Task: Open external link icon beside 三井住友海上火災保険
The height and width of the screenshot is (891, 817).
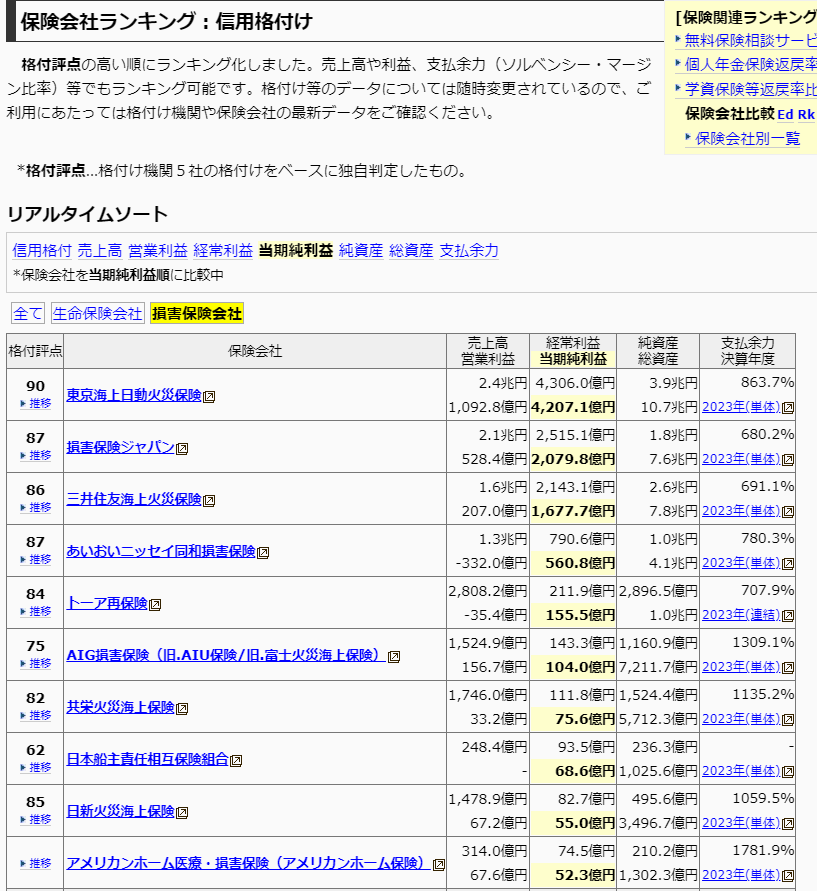Action: pos(209,501)
